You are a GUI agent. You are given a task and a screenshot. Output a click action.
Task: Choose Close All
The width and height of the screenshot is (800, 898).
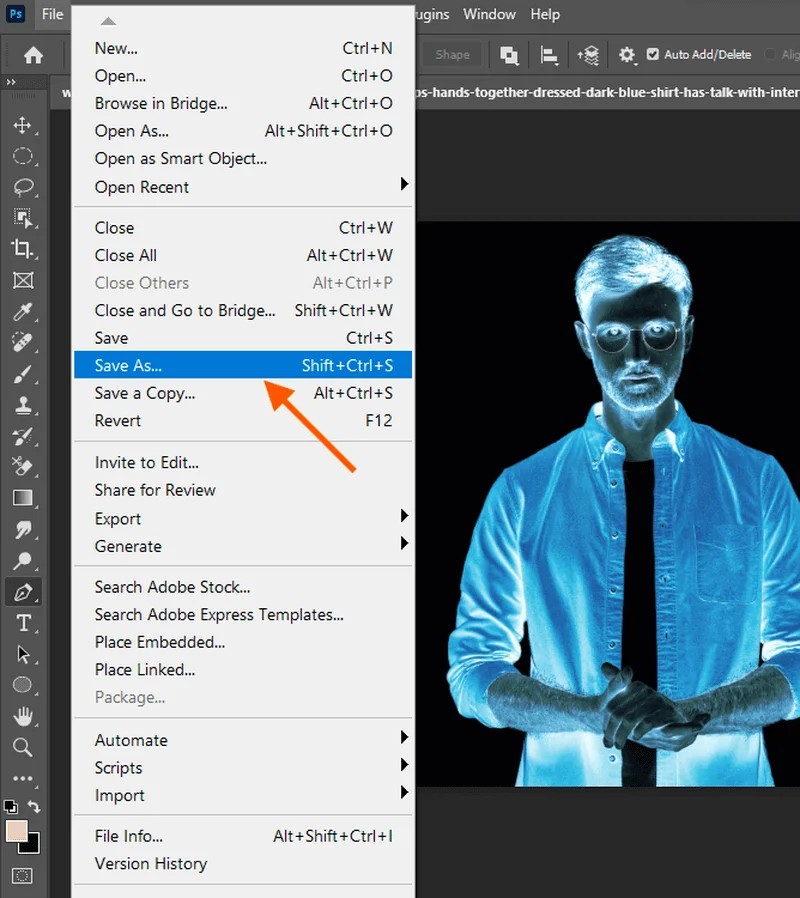tap(243, 255)
